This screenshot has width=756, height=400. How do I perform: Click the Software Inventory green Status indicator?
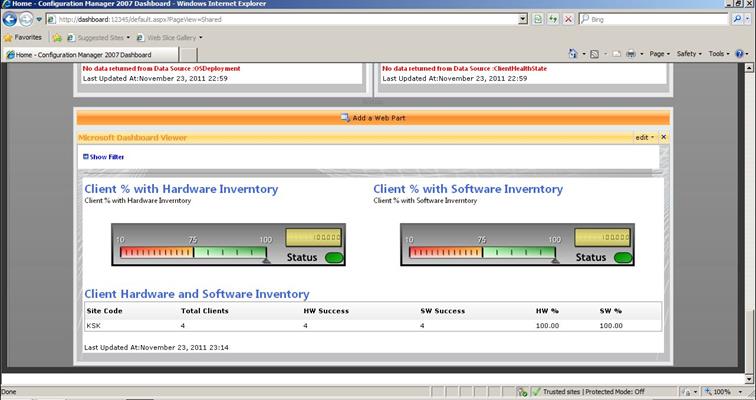point(622,258)
